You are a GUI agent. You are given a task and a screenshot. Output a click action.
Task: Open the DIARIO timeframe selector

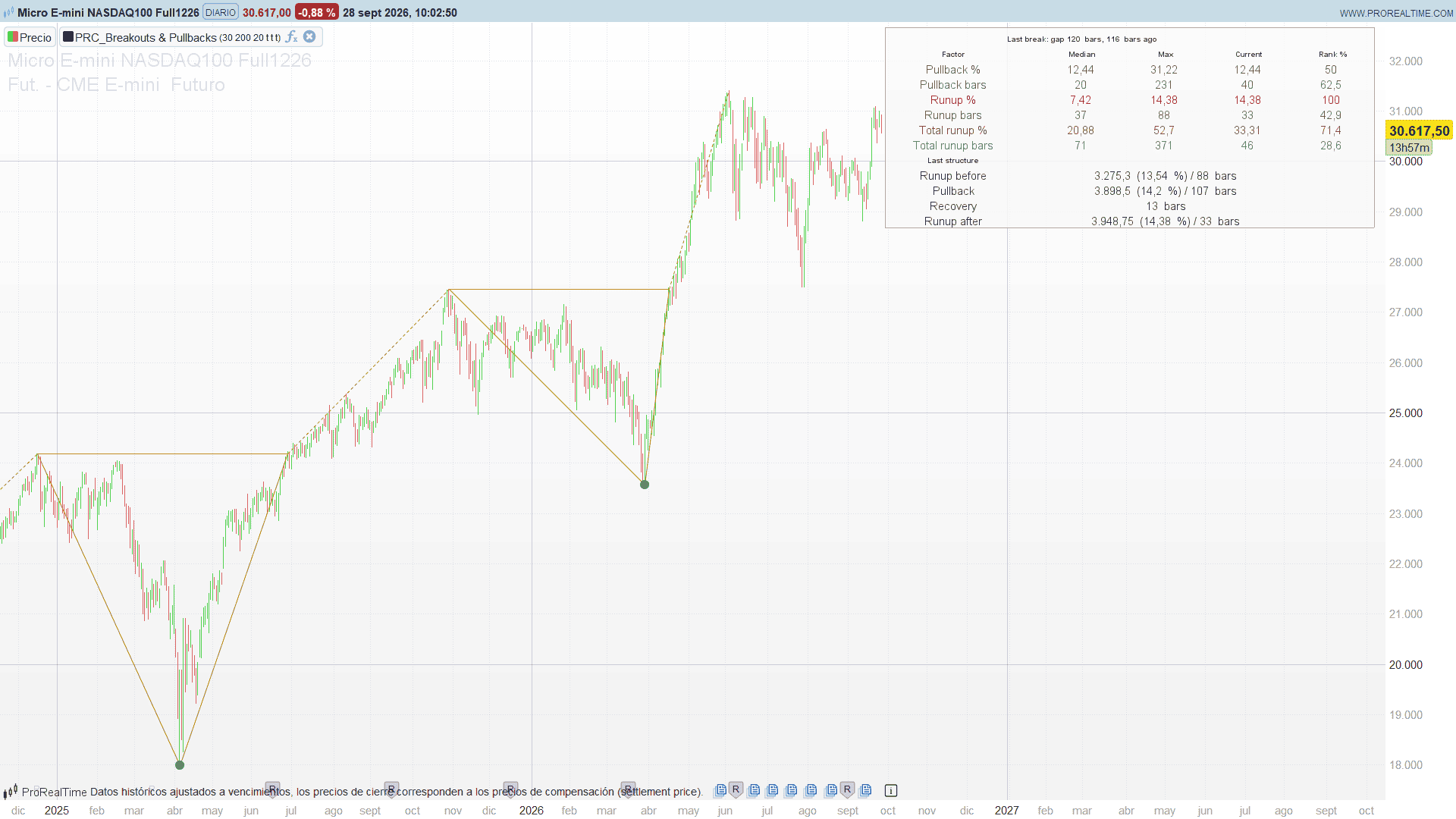[221, 12]
